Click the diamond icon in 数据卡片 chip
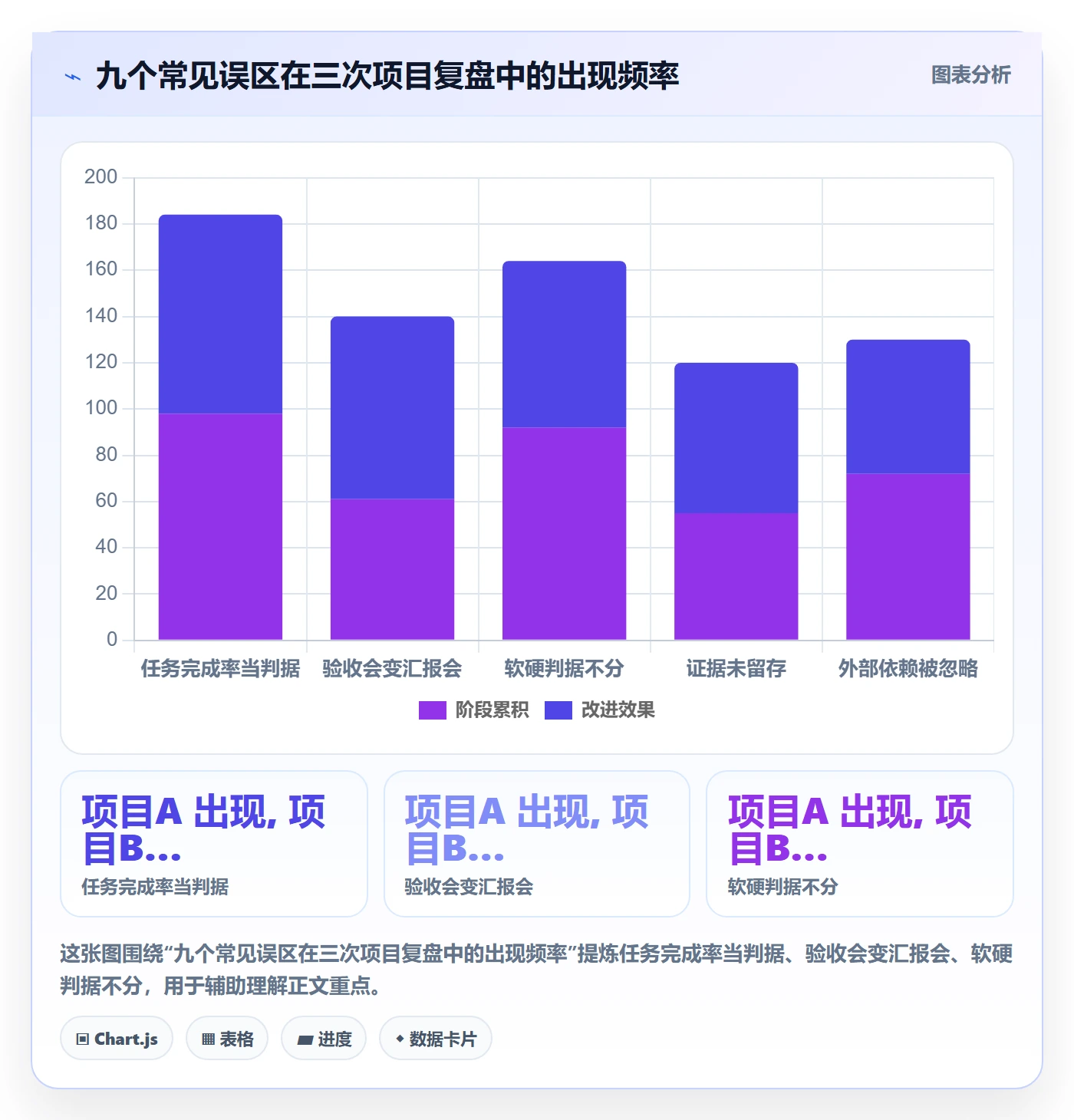This screenshot has width=1074, height=1120. 400,1039
